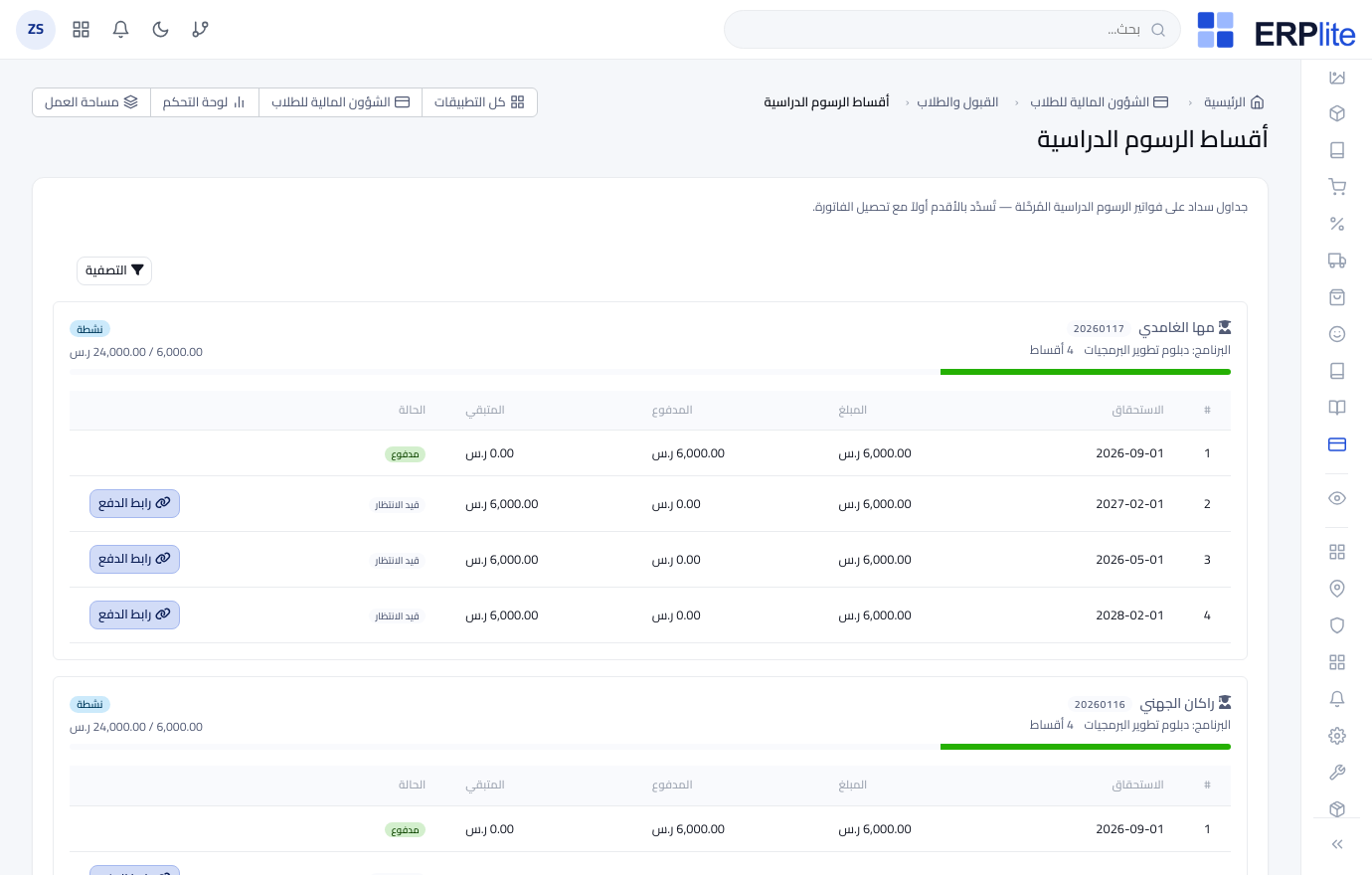Open the apps grid in the top bar

click(82, 30)
